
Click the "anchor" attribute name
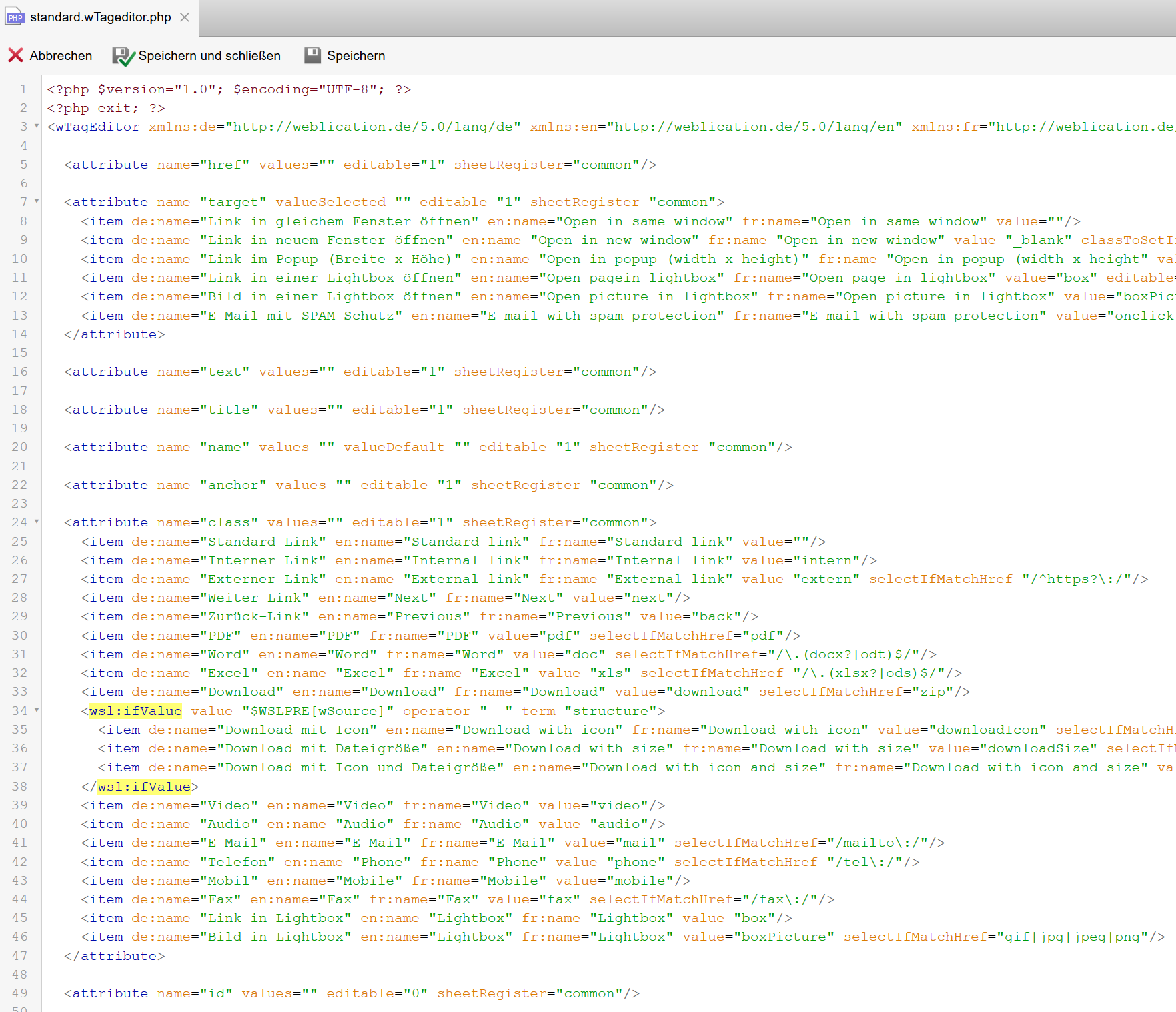(233, 485)
